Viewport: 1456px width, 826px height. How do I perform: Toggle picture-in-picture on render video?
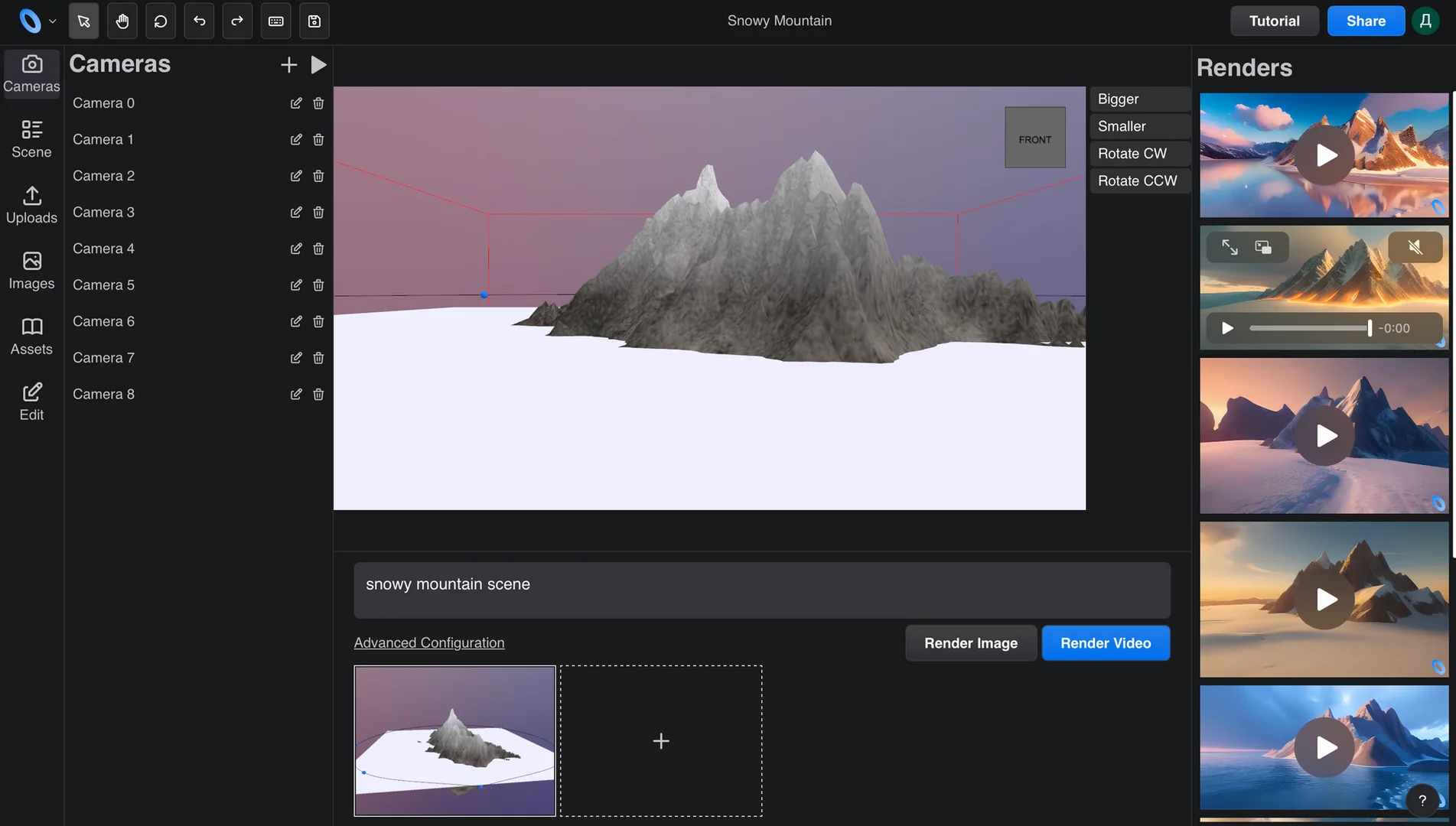(1263, 247)
